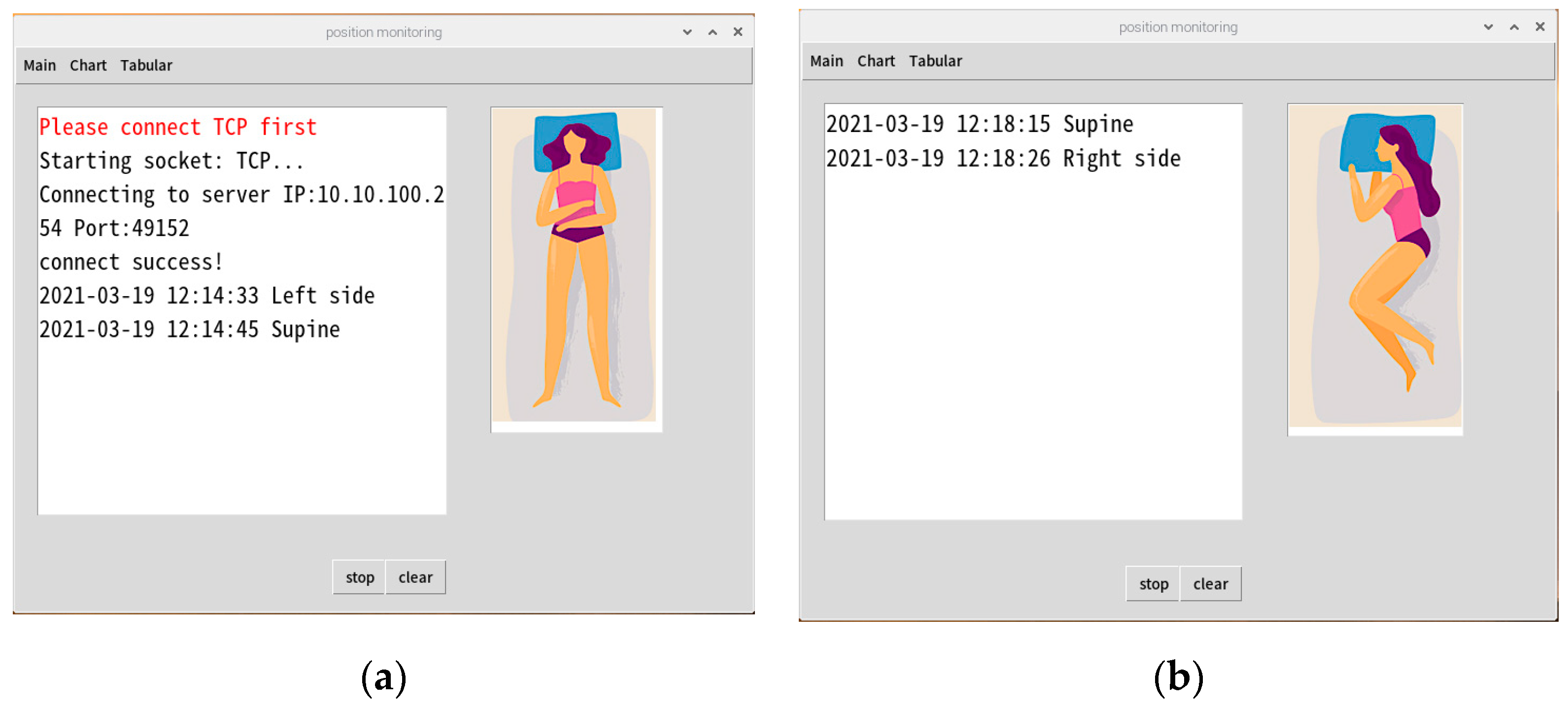Open Chart menu in right window
Image resolution: width=1568 pixels, height=706 pixels.
click(x=875, y=61)
